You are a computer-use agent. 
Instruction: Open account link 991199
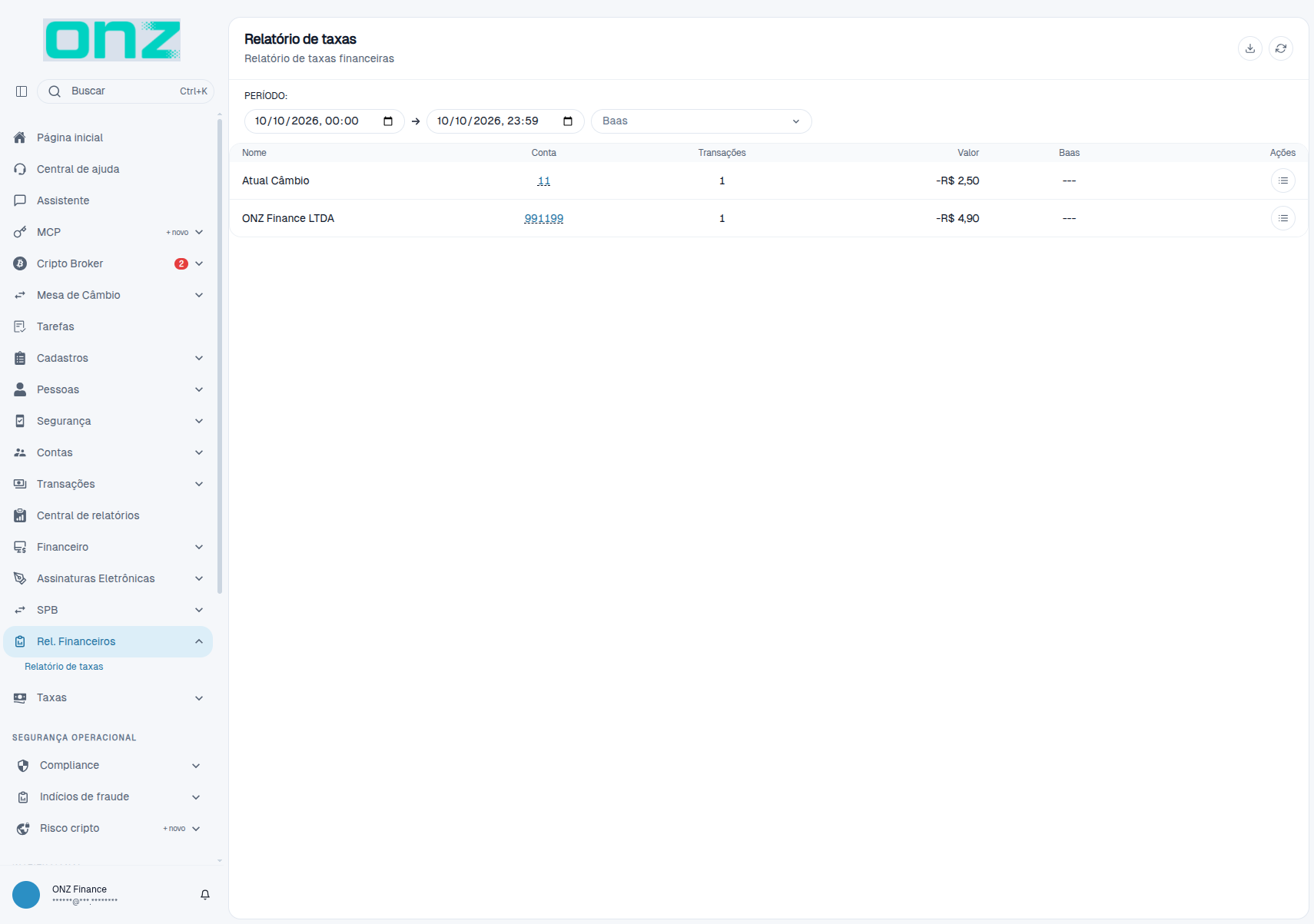point(544,218)
